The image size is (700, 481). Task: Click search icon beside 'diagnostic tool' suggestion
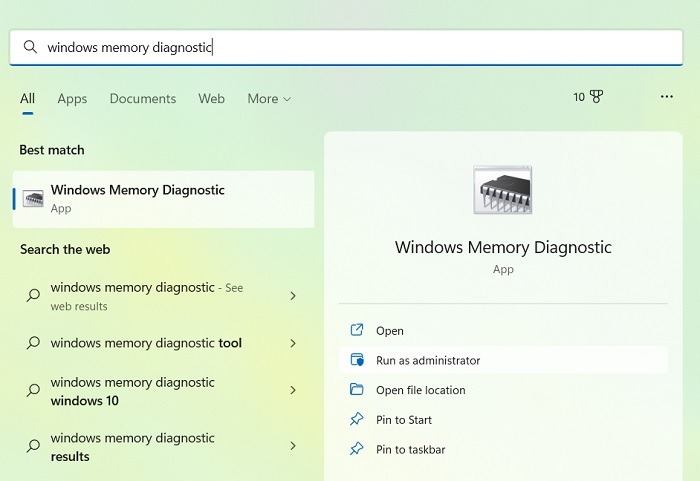pos(33,343)
